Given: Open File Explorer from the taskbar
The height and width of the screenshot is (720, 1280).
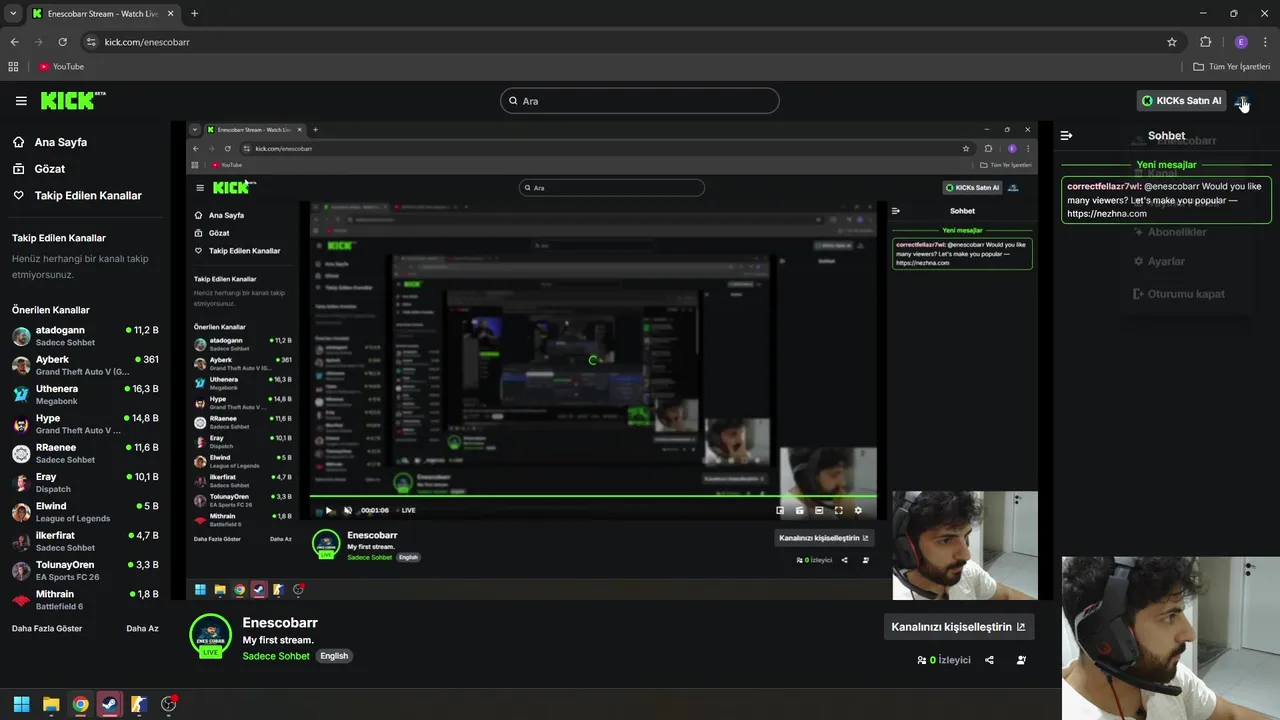Looking at the screenshot, I should 51,704.
